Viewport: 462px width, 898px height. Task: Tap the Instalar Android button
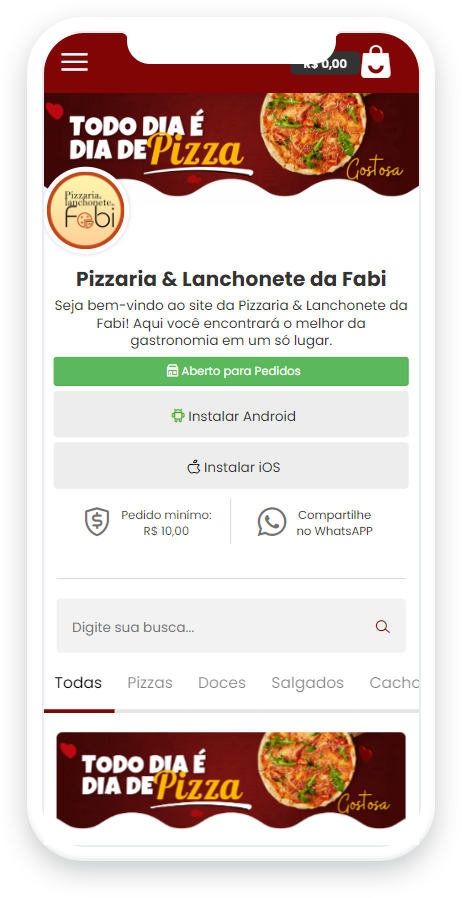point(231,415)
